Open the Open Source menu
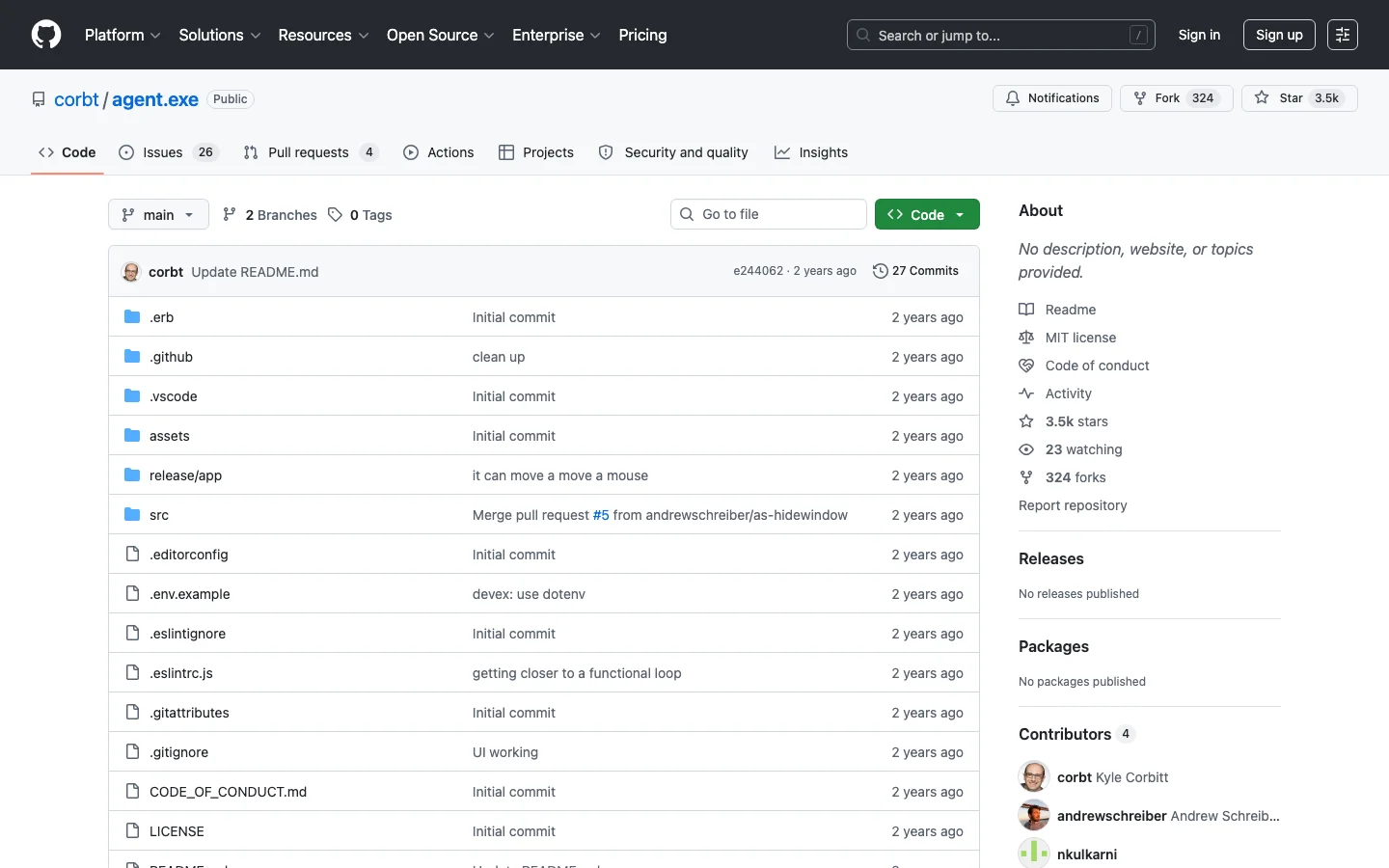The width and height of the screenshot is (1389, 868). [x=441, y=35]
